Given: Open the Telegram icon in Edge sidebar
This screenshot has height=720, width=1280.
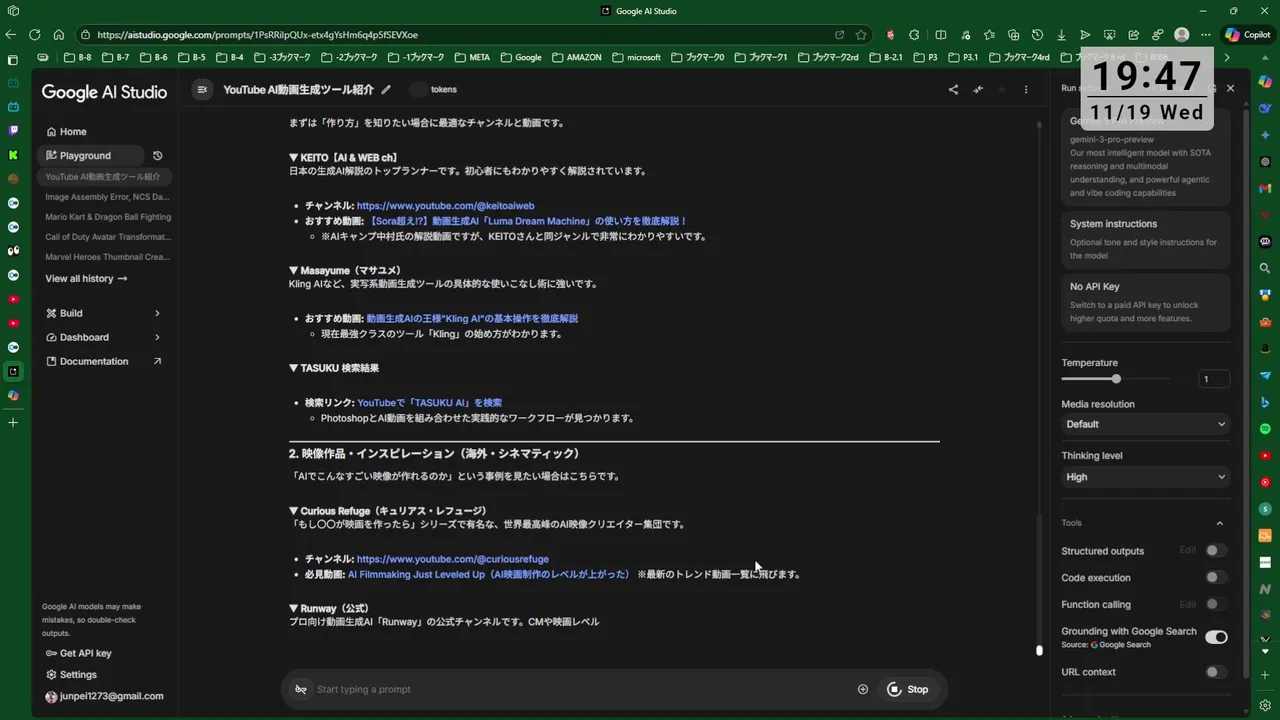Looking at the screenshot, I should tap(1266, 375).
